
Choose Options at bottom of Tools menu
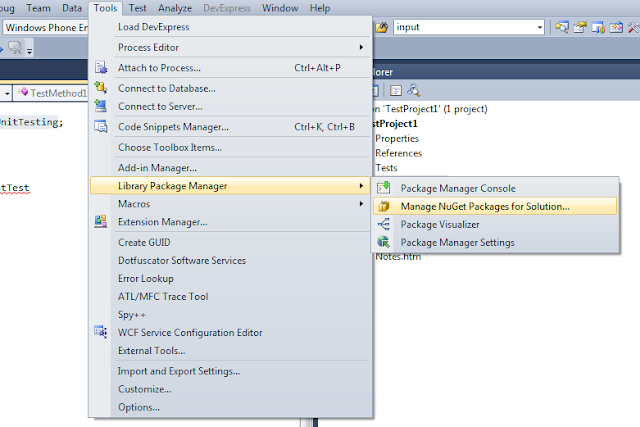tap(138, 407)
